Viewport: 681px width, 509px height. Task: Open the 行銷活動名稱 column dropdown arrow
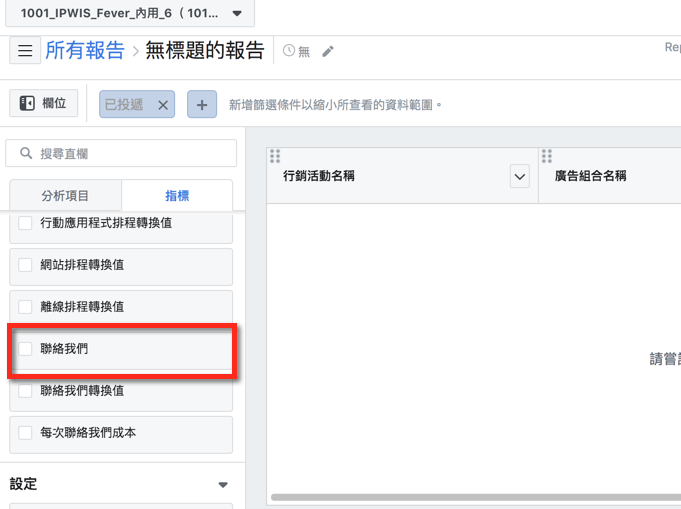pos(519,176)
